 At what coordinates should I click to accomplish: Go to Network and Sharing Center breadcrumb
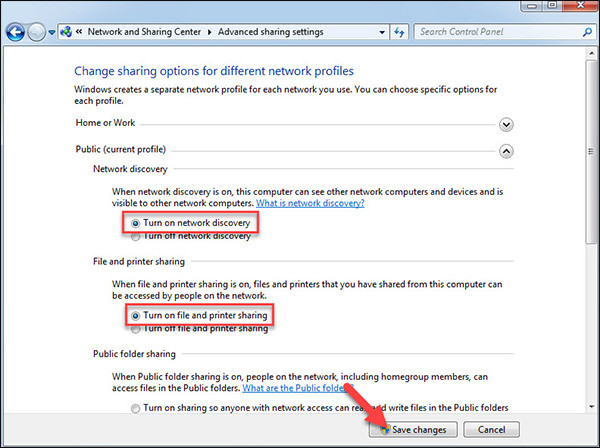(x=150, y=32)
